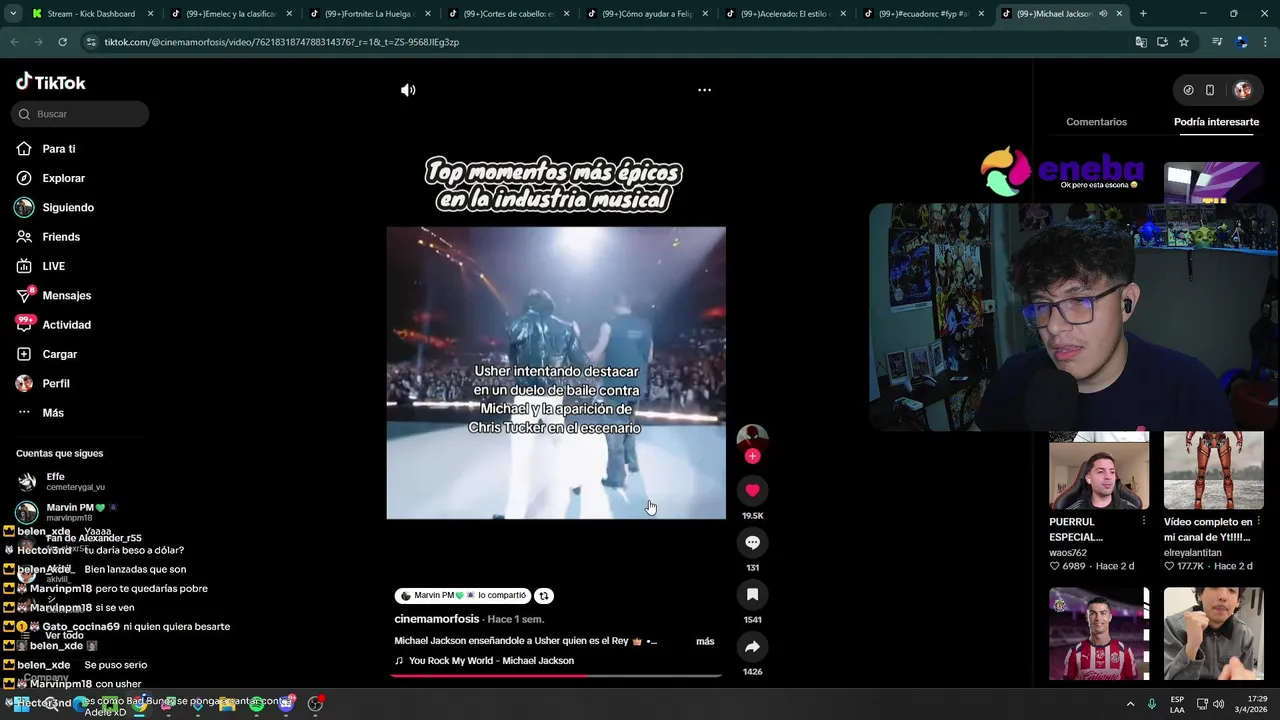Open the taskbar volume control
The width and height of the screenshot is (1280, 720).
pyautogui.click(x=1218, y=704)
